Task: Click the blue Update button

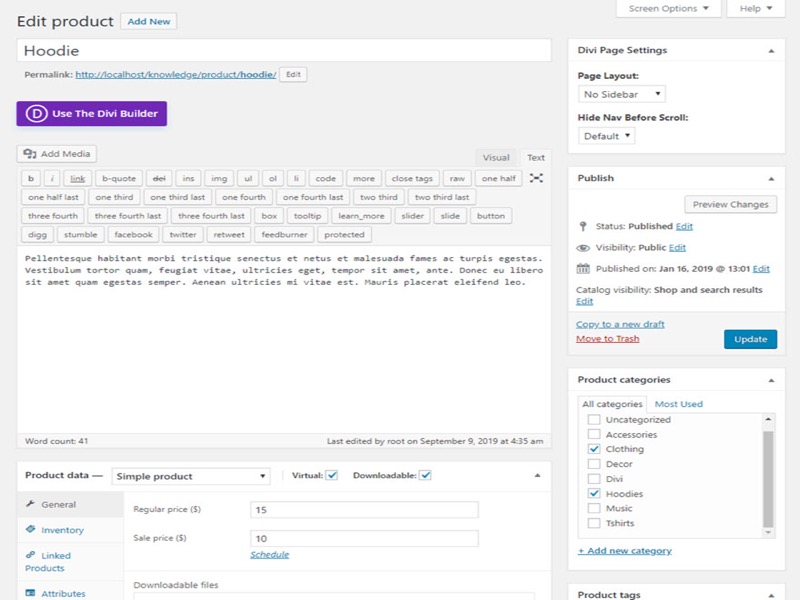Action: click(x=750, y=339)
